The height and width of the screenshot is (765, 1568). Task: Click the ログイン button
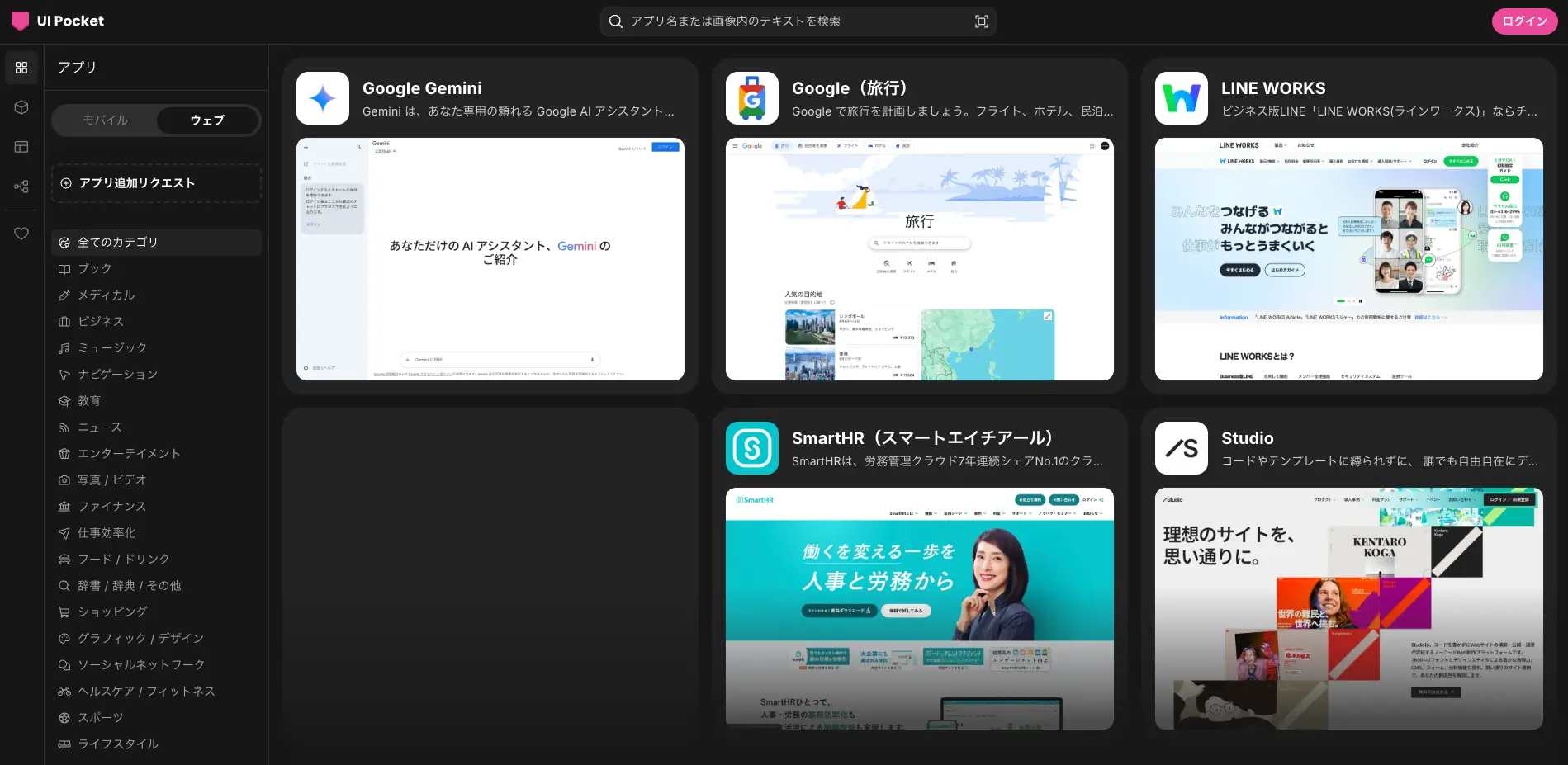pos(1524,21)
